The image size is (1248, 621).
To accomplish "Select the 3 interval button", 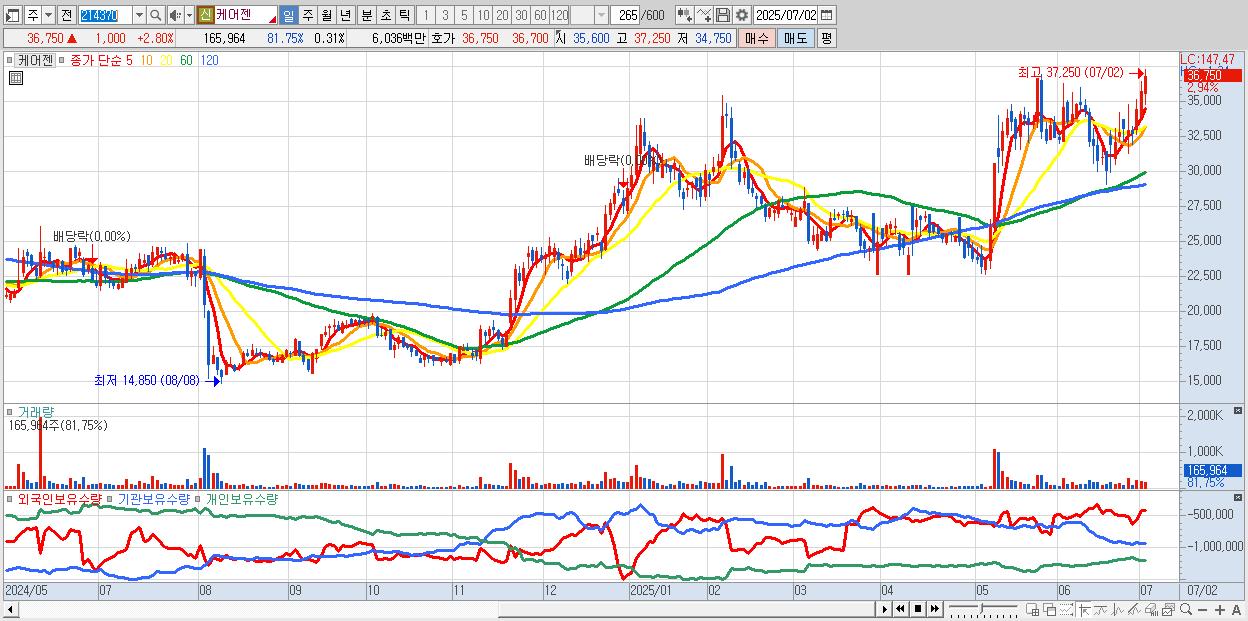I will pos(445,15).
